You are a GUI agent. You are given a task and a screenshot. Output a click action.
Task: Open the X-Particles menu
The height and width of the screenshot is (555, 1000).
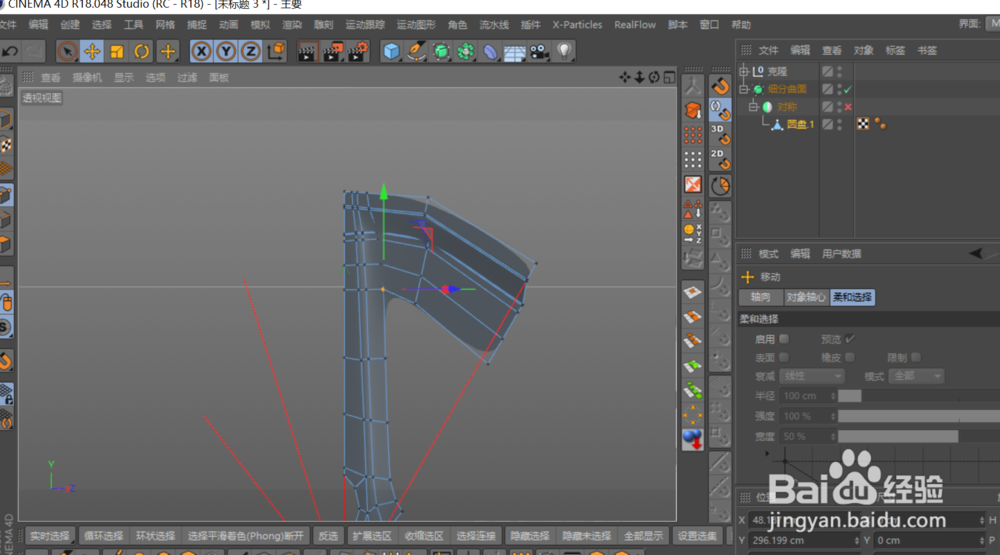pos(577,25)
